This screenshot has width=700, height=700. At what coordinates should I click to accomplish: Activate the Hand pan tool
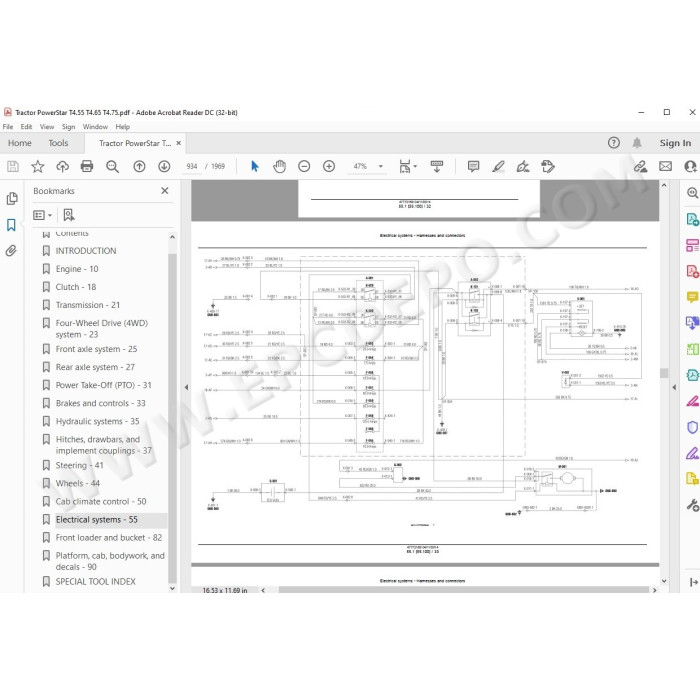pos(279,167)
